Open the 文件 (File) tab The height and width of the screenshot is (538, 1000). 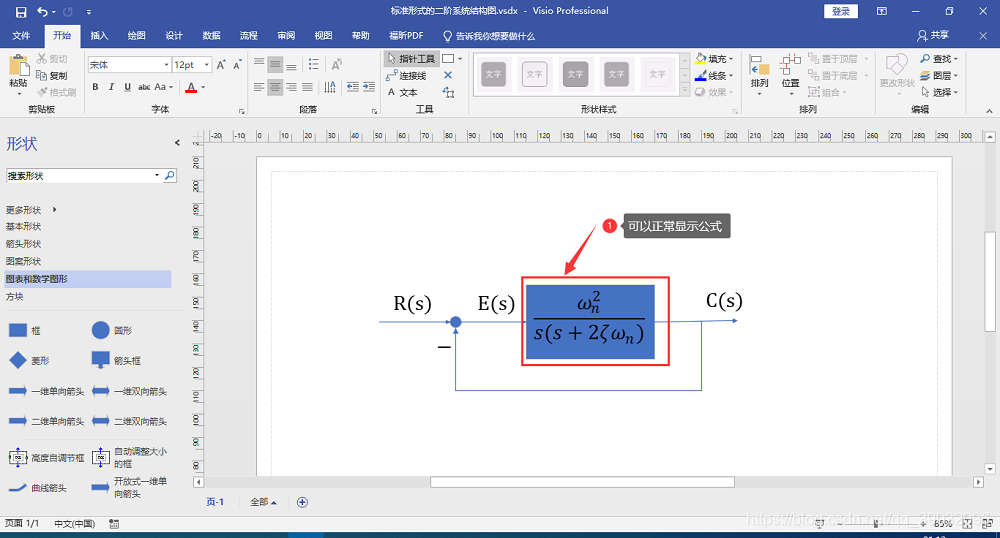[x=21, y=36]
